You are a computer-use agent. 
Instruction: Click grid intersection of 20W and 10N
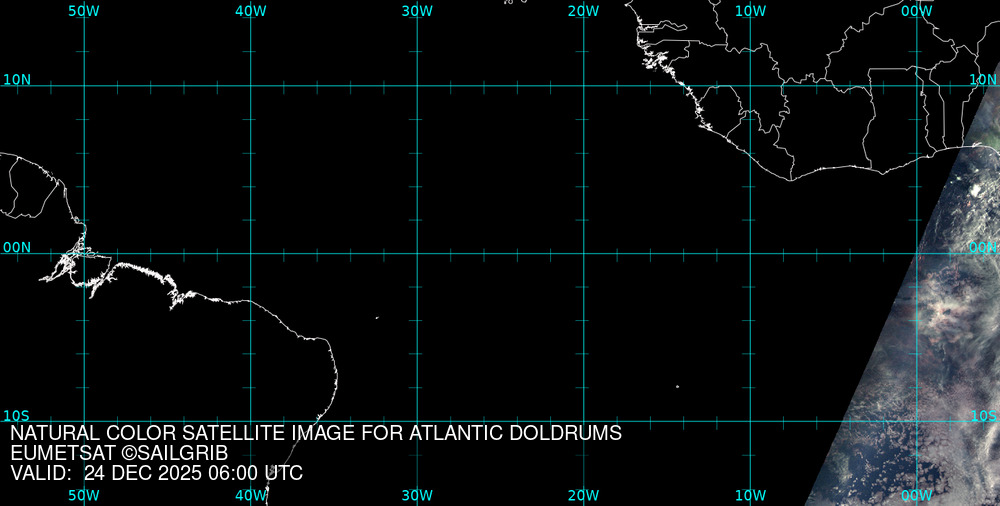click(583, 86)
